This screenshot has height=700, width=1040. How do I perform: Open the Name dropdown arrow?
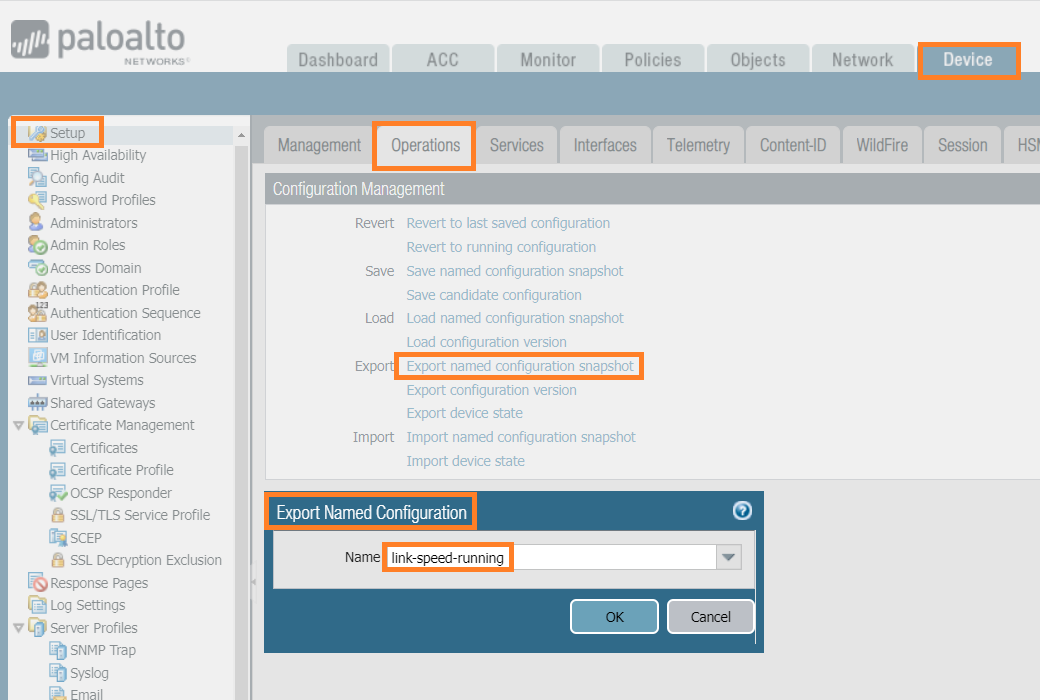(x=728, y=557)
